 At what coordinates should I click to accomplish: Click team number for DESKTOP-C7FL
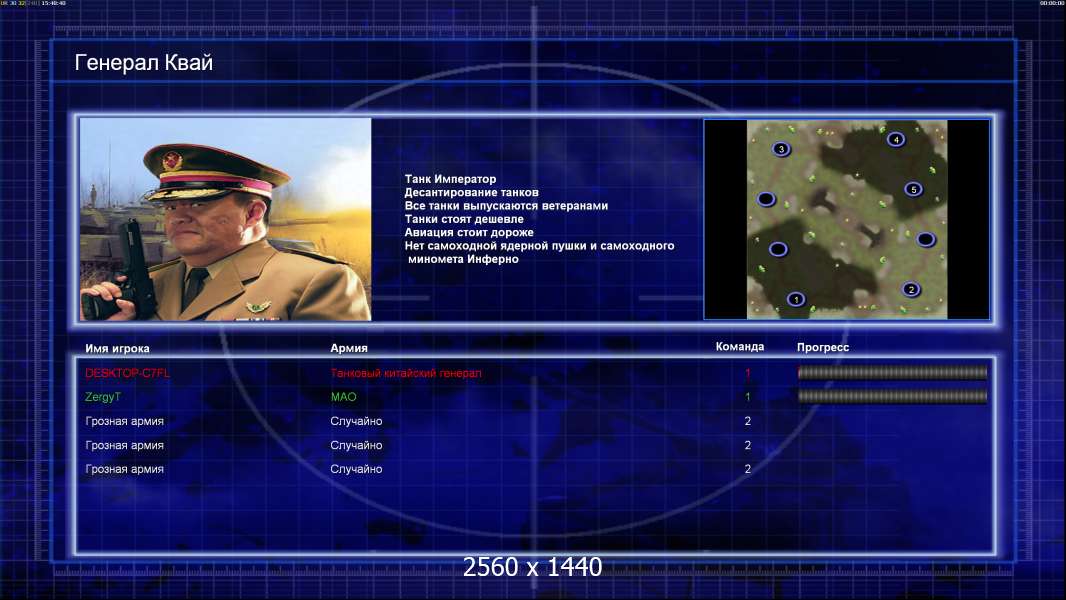pyautogui.click(x=747, y=373)
